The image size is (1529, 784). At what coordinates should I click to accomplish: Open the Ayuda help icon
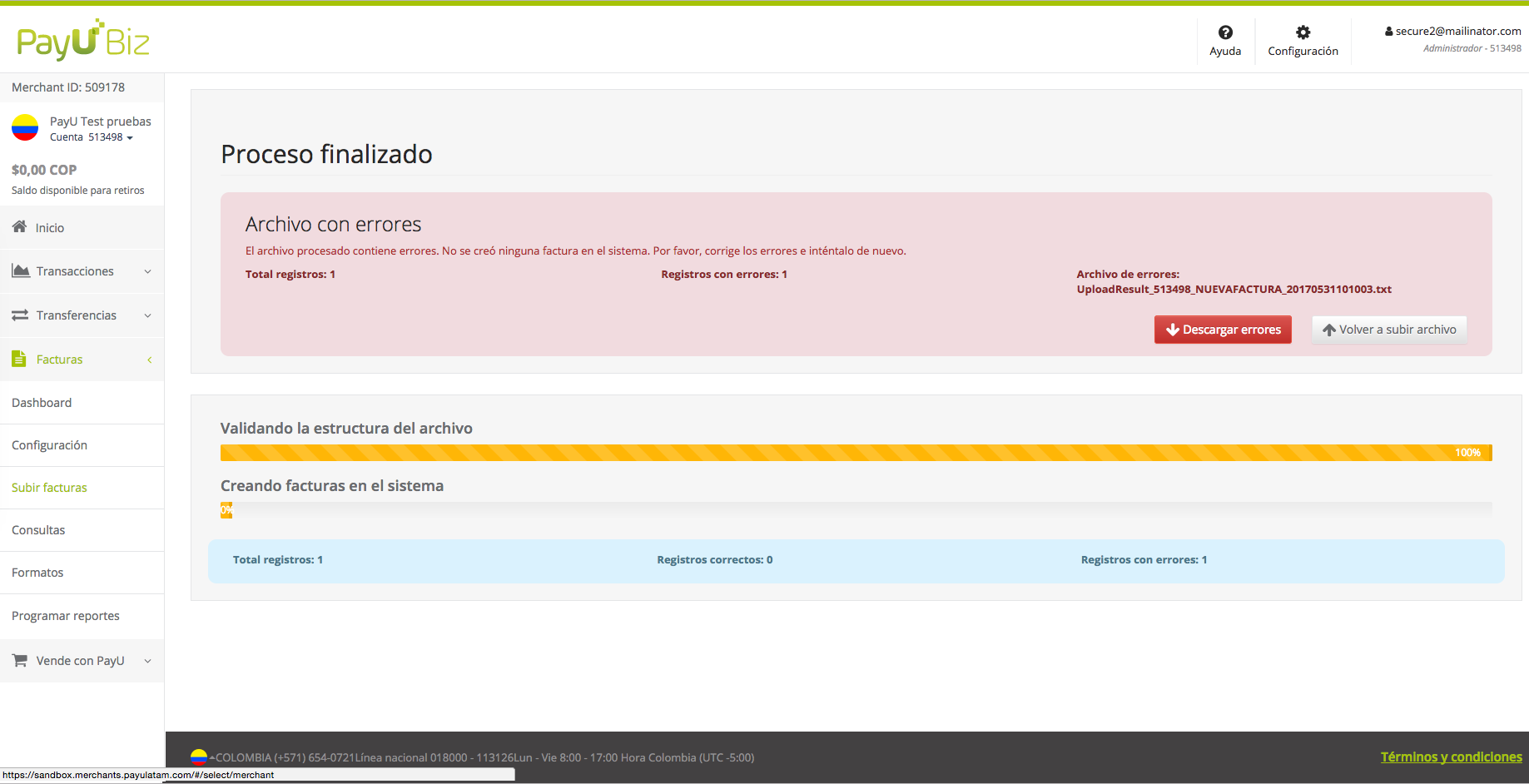click(1225, 32)
